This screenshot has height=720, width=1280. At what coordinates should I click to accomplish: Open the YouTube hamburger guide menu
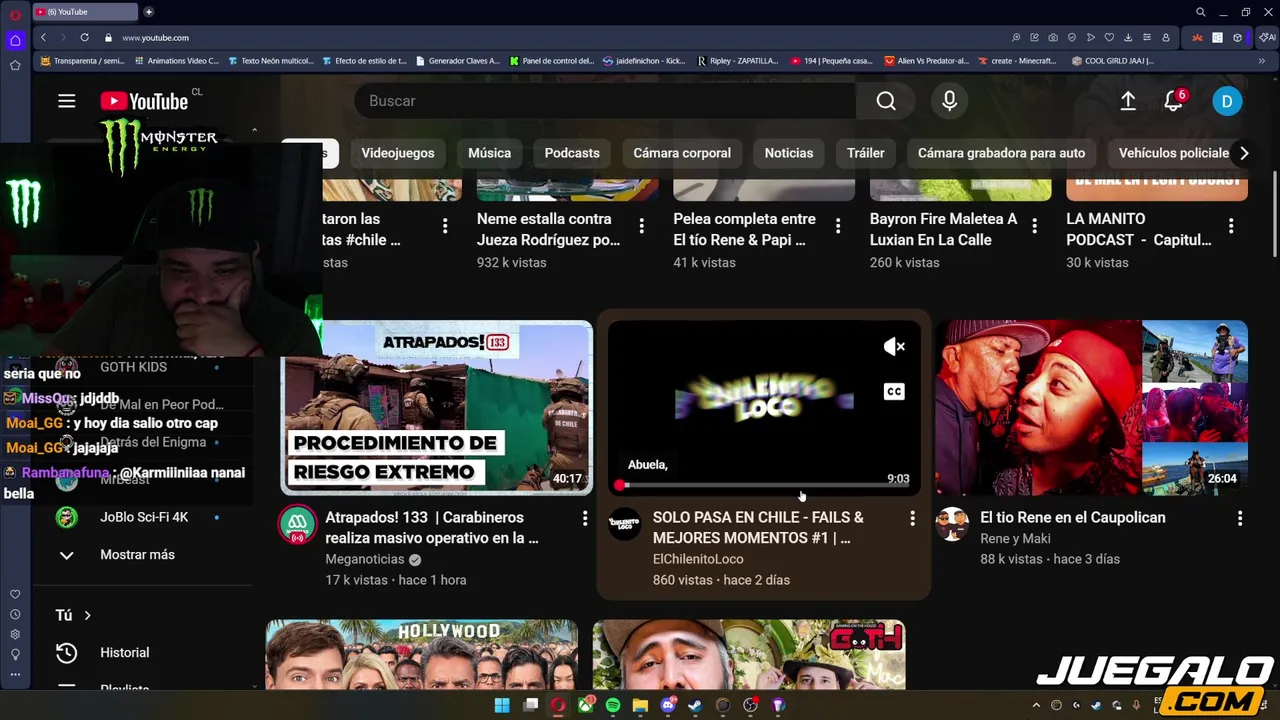pos(67,101)
